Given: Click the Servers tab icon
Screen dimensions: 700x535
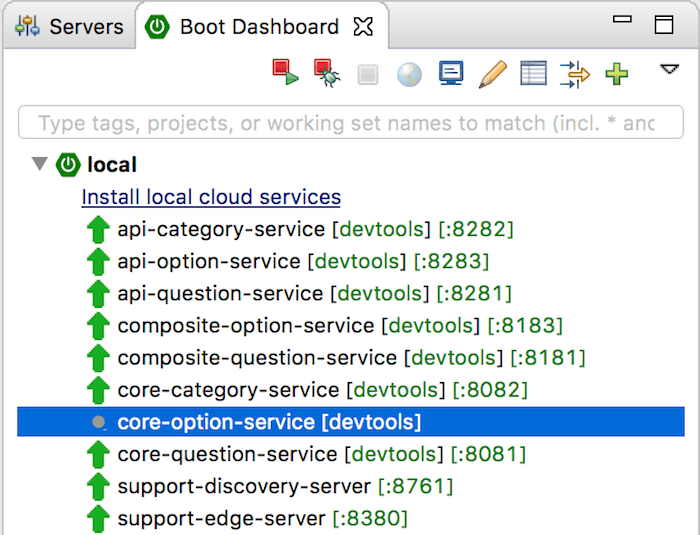Looking at the screenshot, I should (27, 26).
